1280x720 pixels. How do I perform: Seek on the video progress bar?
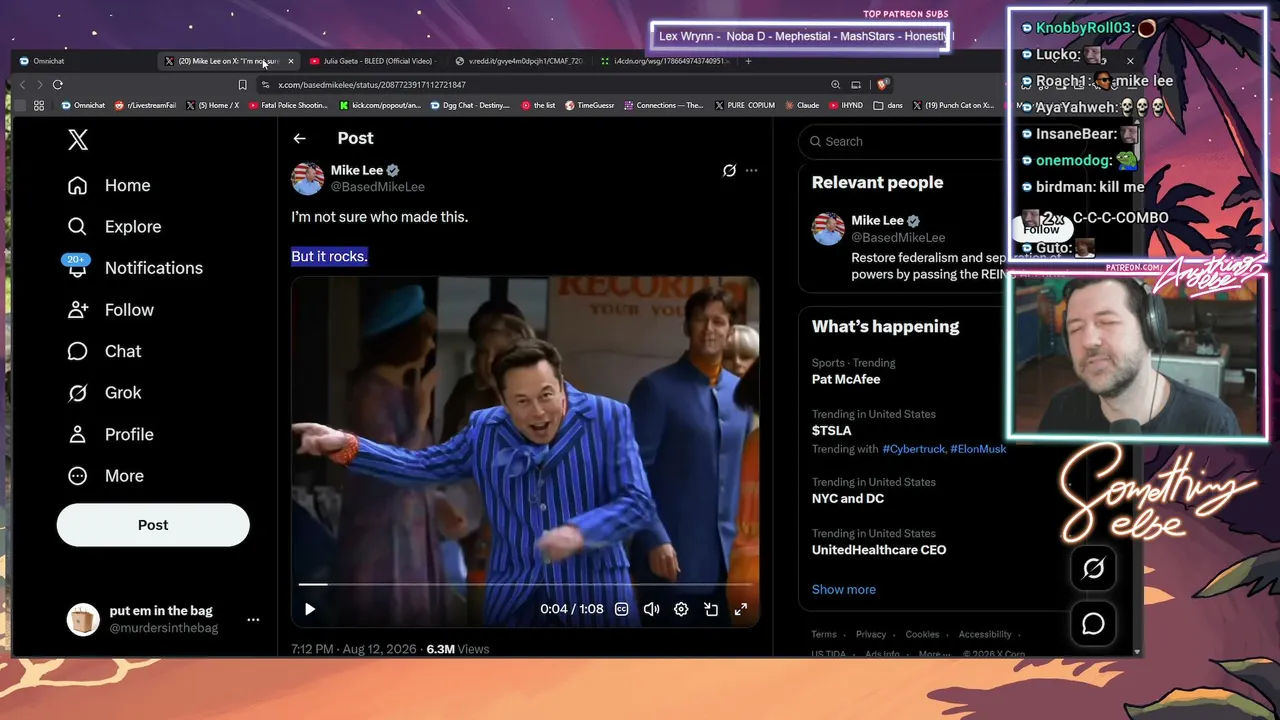(x=525, y=584)
